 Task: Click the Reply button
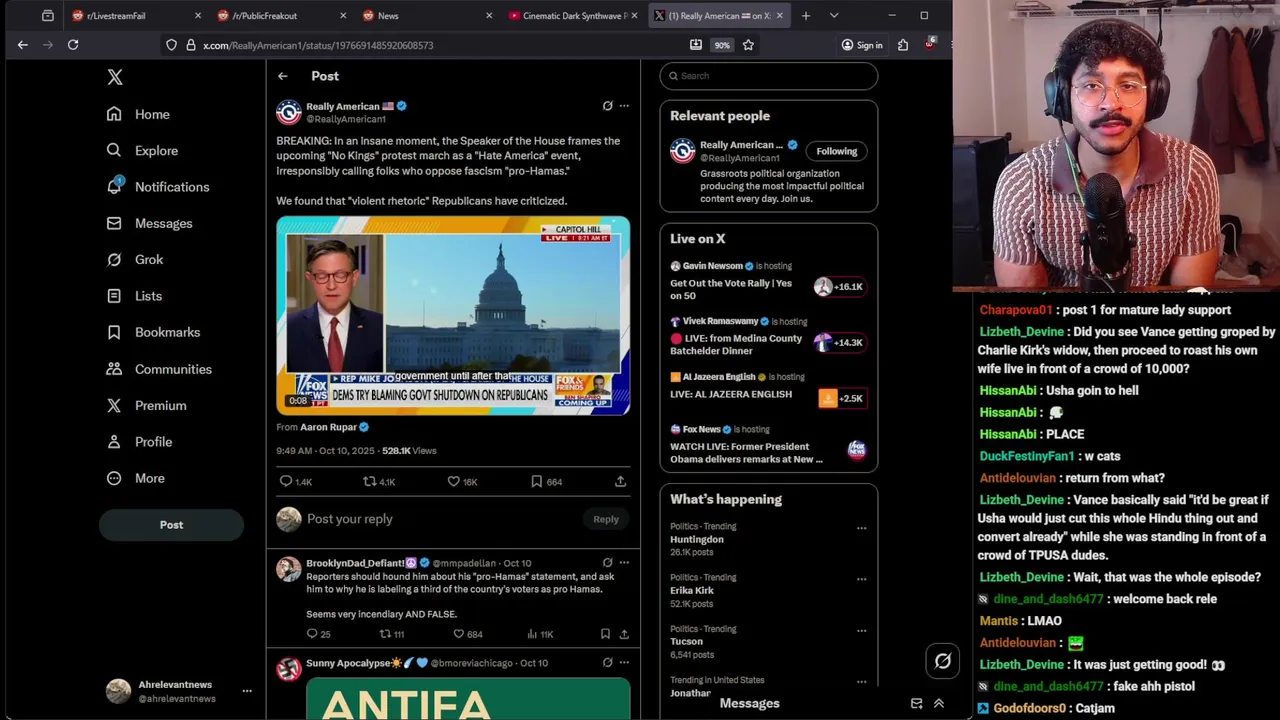(606, 519)
